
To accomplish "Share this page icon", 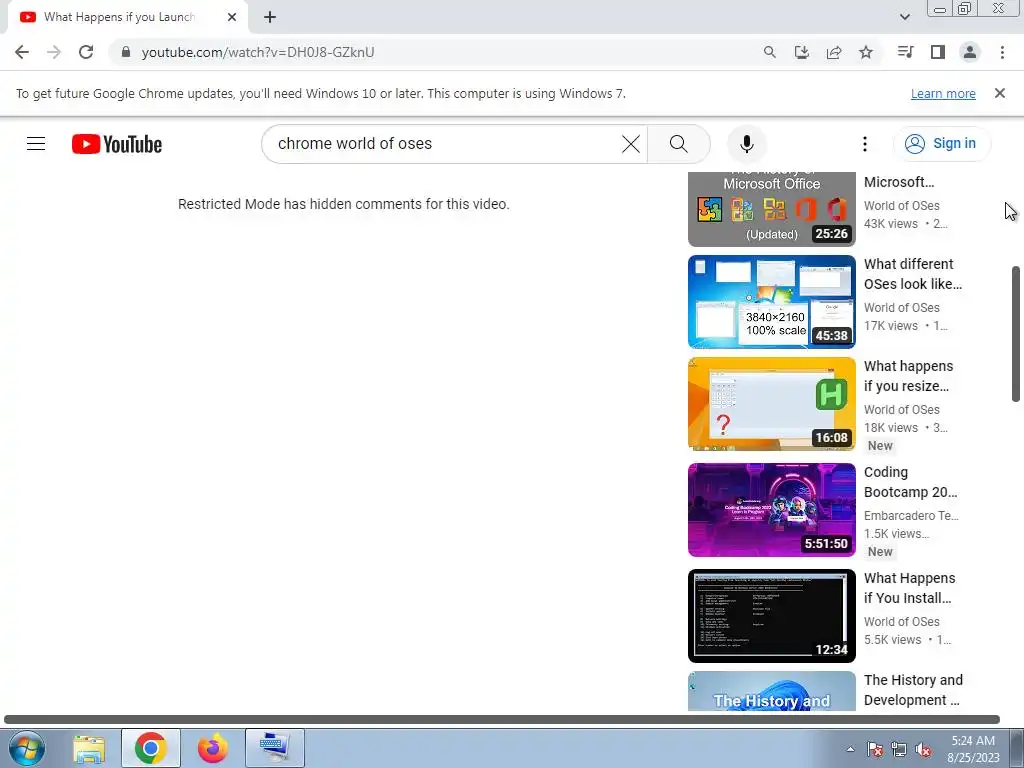I will point(834,52).
